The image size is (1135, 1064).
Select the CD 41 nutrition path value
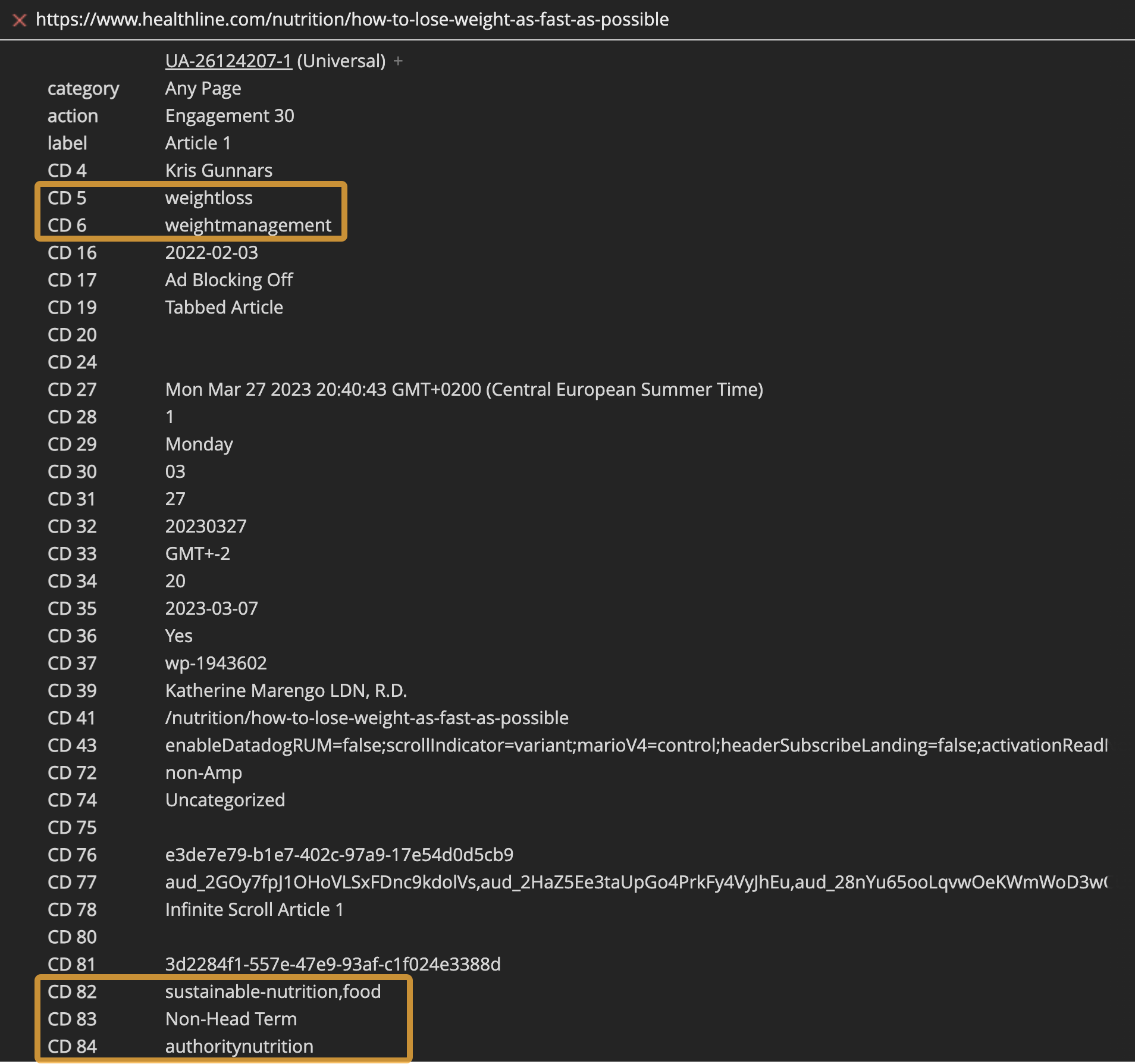click(x=366, y=718)
